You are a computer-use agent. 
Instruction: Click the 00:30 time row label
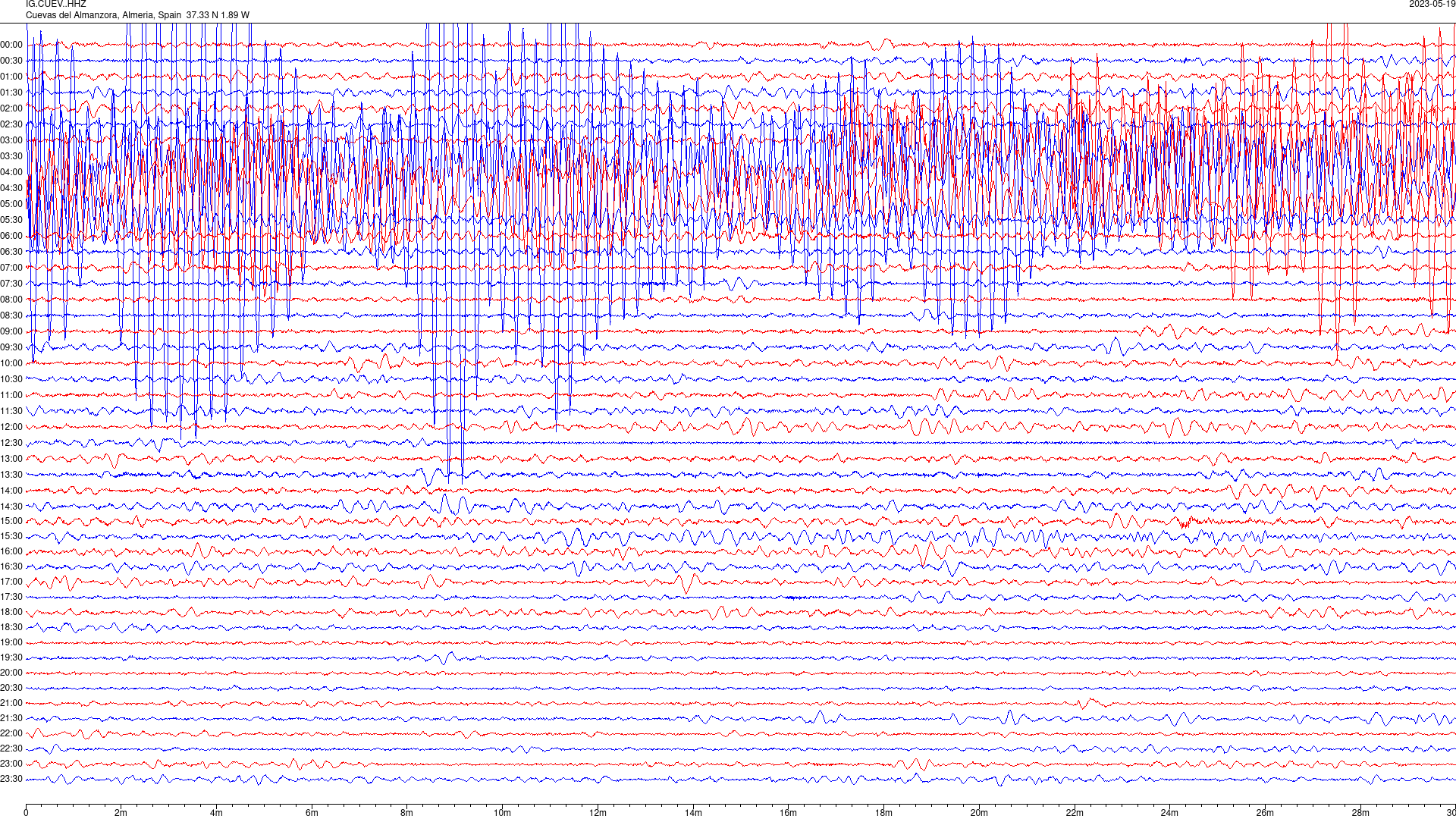[11, 61]
